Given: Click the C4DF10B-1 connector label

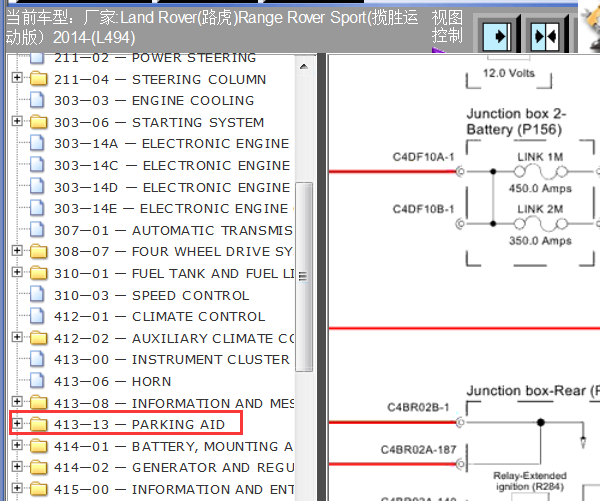Looking at the screenshot, I should tap(423, 209).
